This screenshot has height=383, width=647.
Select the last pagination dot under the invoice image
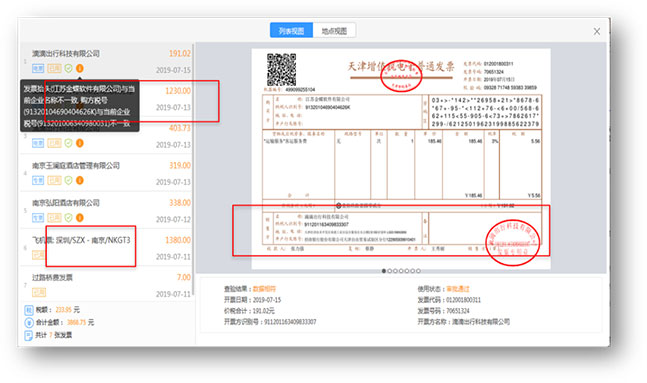418,271
